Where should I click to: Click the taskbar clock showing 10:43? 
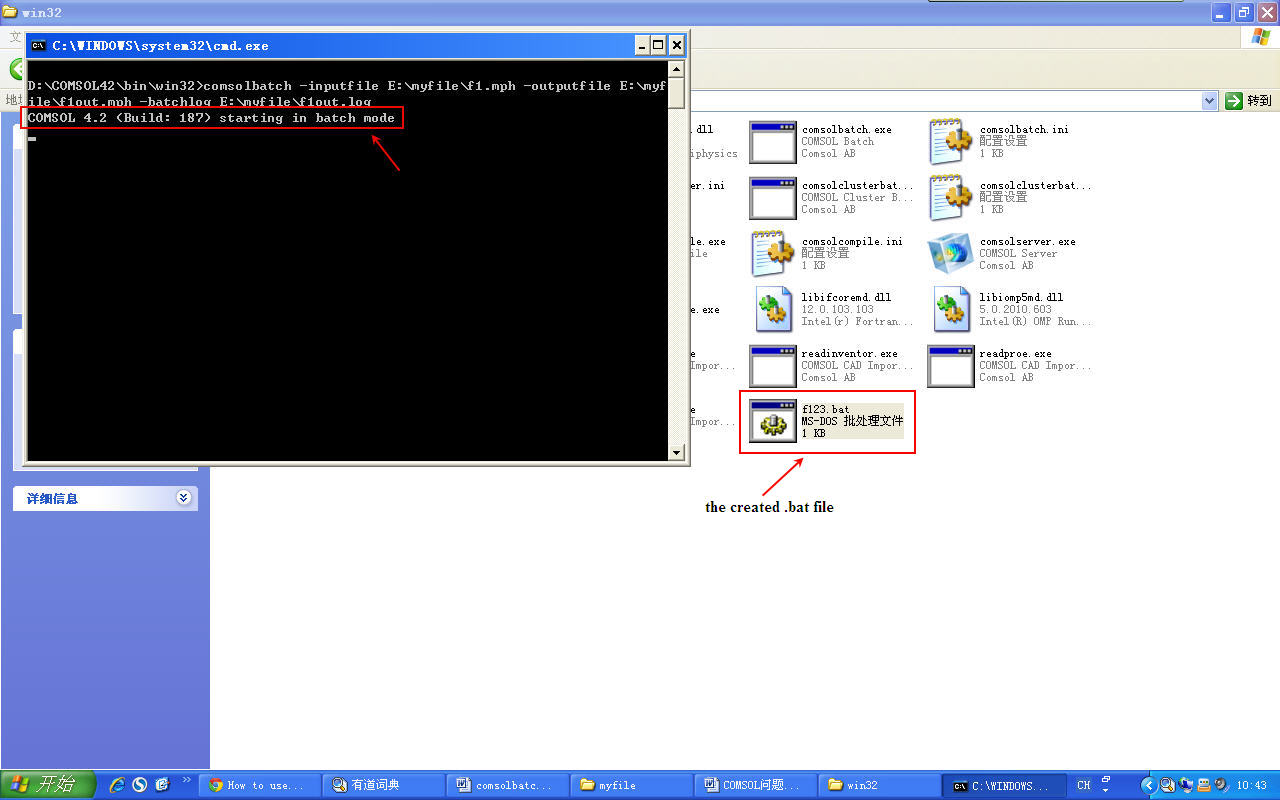(1251, 785)
